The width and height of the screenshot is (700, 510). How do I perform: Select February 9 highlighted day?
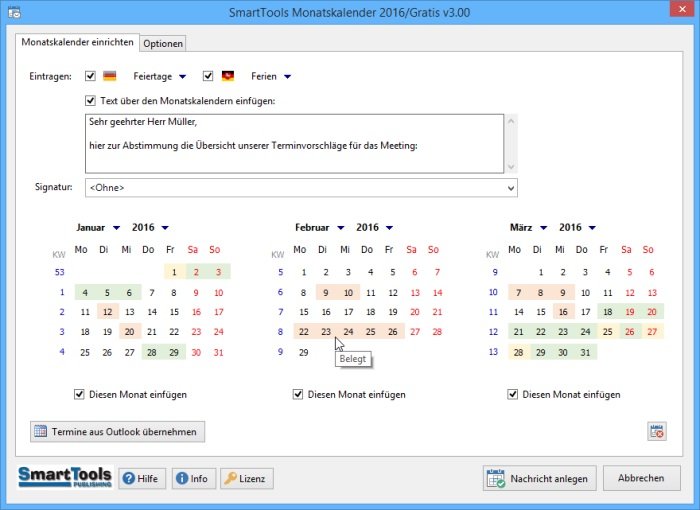click(x=326, y=293)
